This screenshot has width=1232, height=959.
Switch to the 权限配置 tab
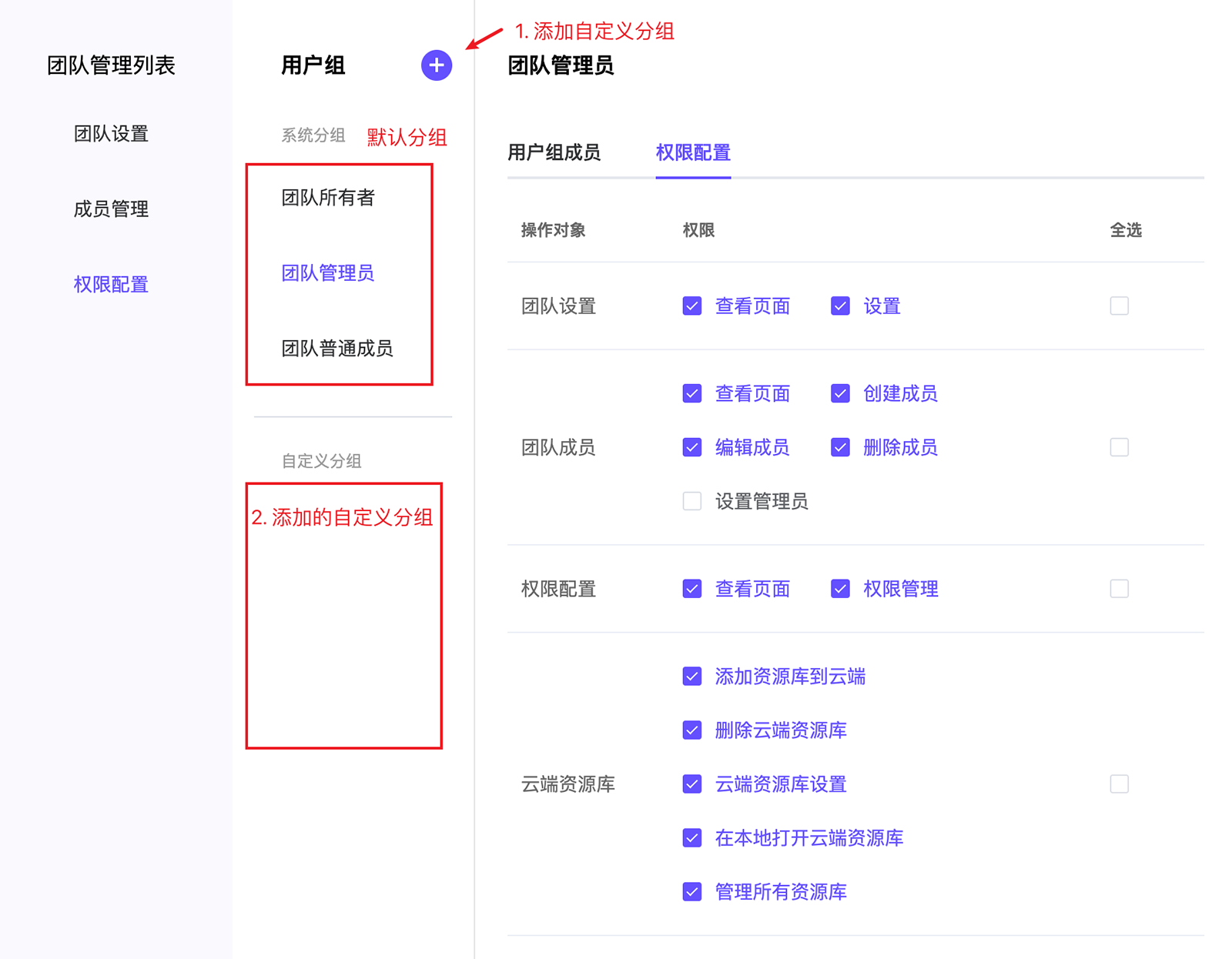point(693,152)
